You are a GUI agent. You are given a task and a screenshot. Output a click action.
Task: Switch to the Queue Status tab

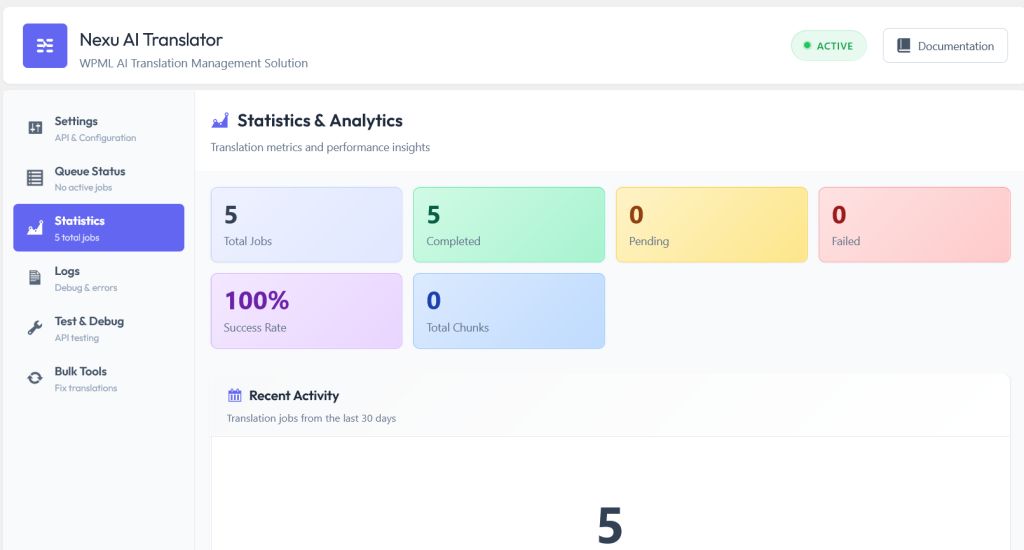pyautogui.click(x=99, y=178)
